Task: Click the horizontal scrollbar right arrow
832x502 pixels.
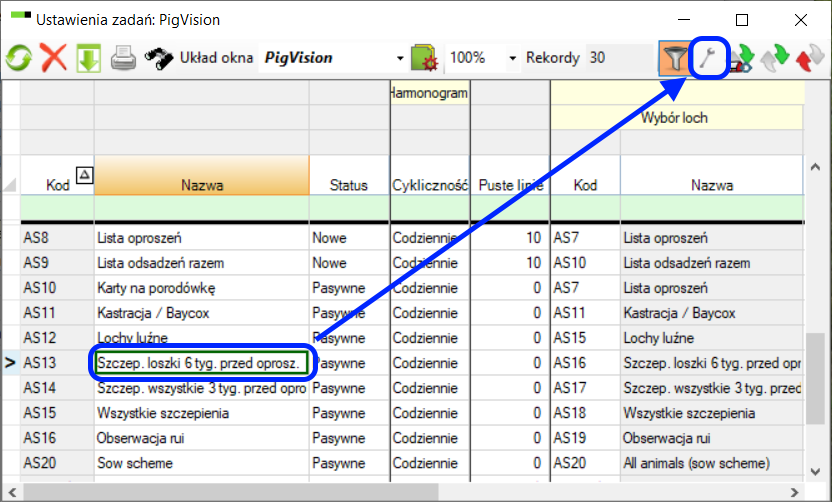Action: 794,492
